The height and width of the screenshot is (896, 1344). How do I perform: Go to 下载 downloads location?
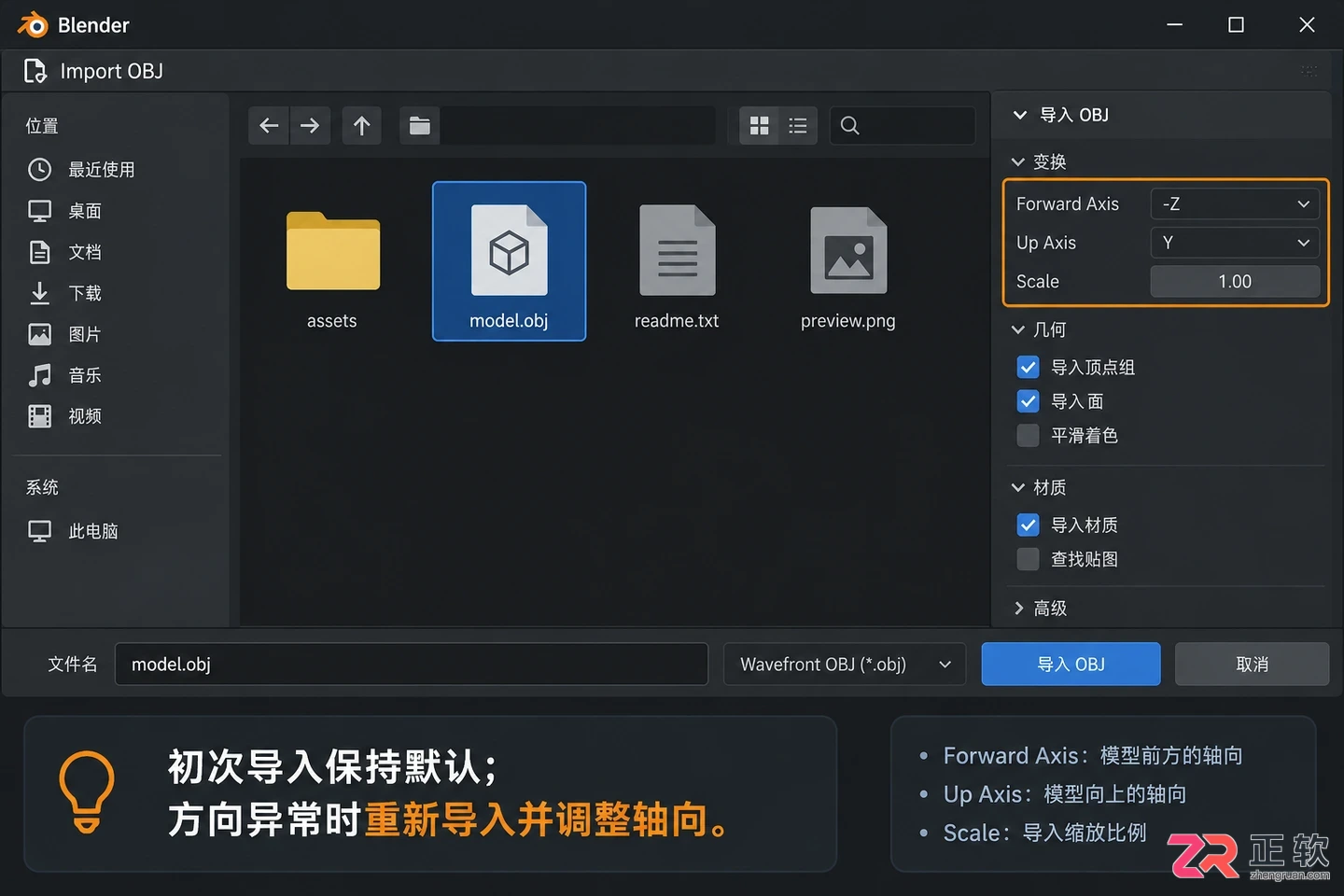pyautogui.click(x=65, y=293)
